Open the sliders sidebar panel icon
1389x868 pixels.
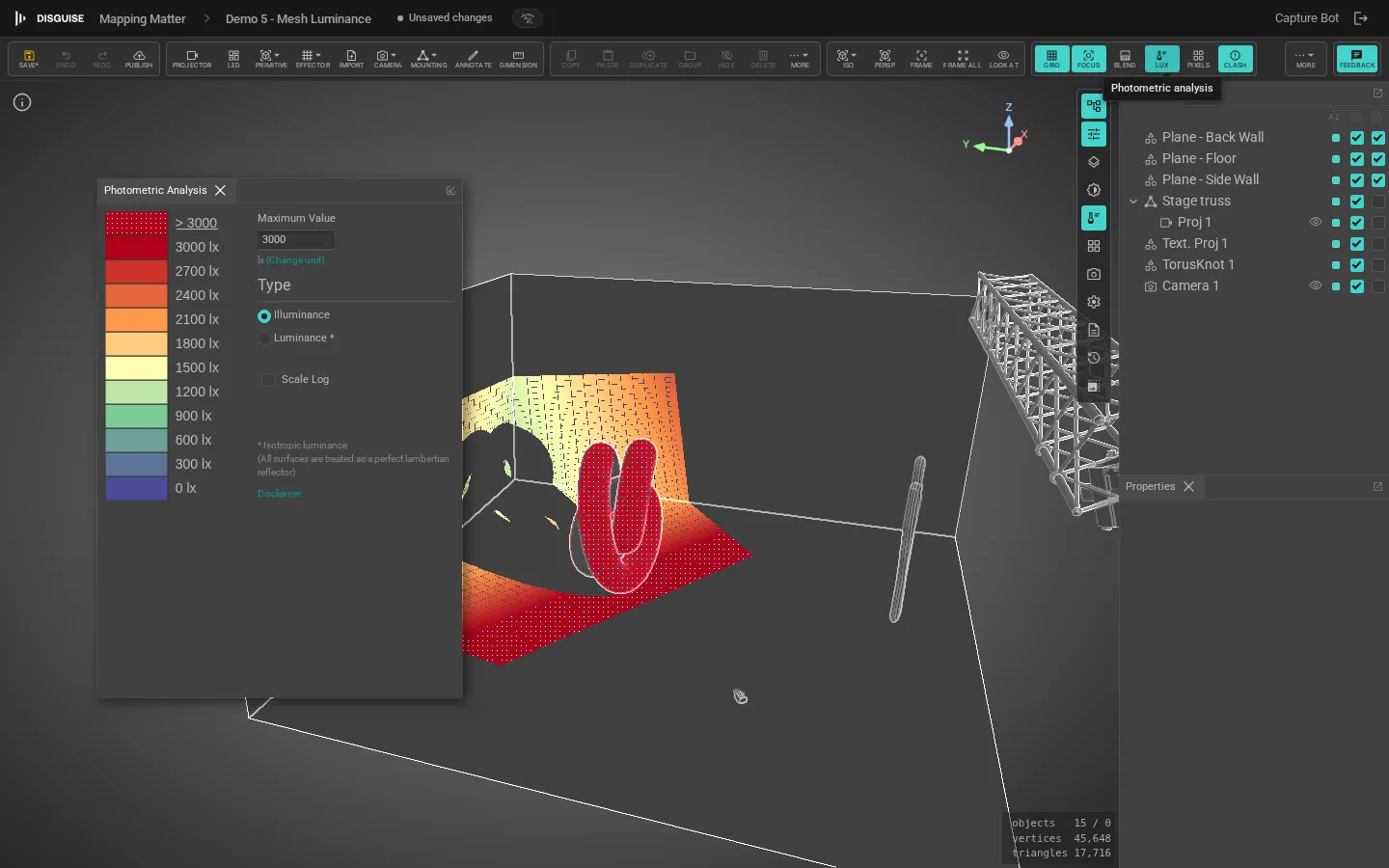coord(1094,134)
